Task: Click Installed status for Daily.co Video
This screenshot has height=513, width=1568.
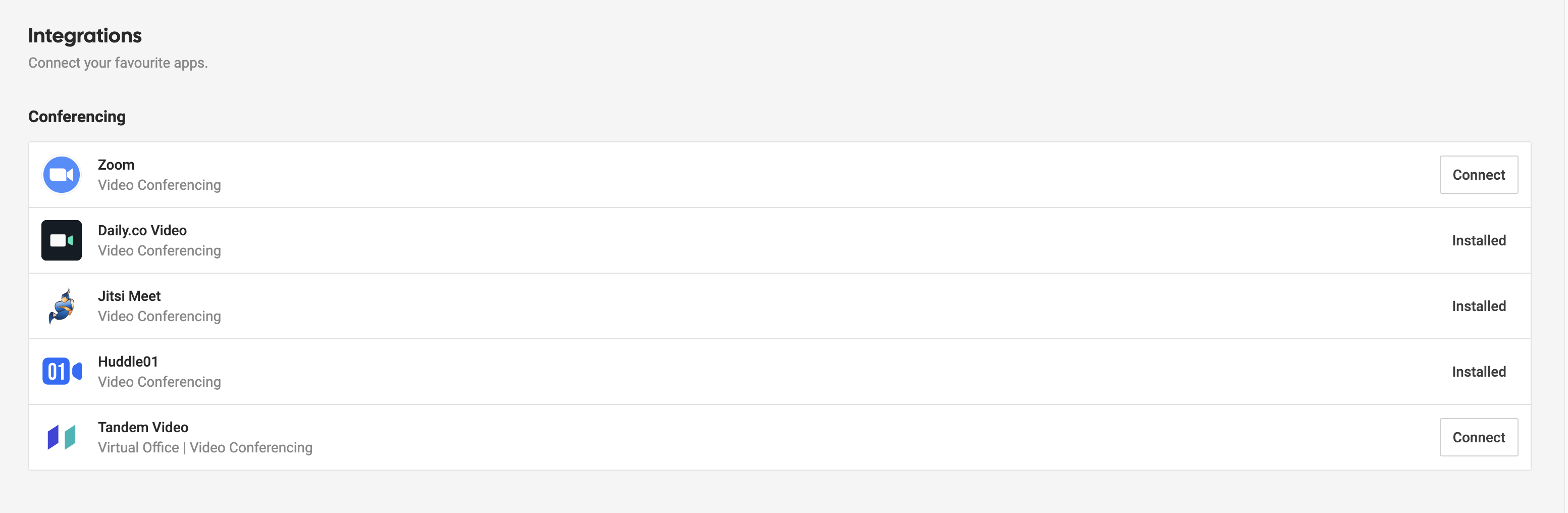Action: (1478, 240)
